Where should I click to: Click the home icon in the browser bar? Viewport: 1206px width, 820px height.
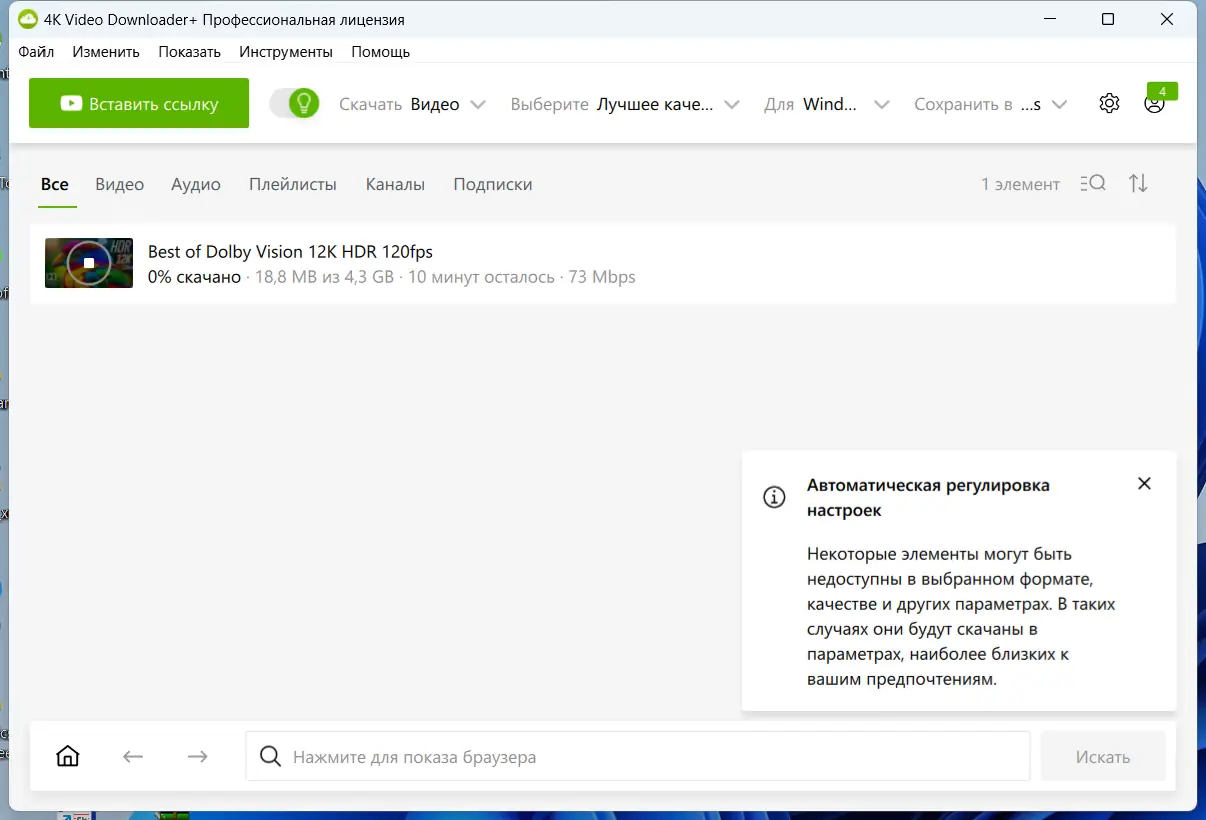[67, 756]
